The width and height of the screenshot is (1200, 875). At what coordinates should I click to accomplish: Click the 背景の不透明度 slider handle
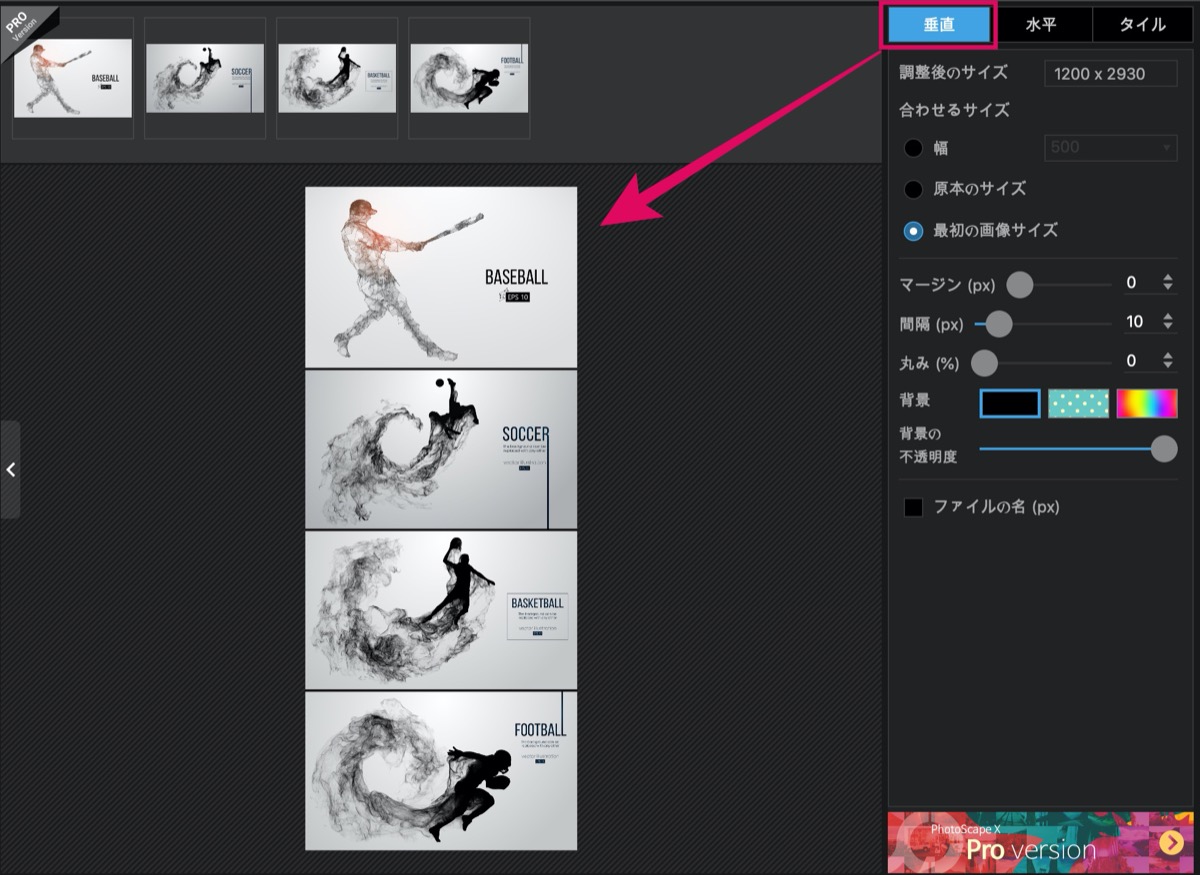pyautogui.click(x=1164, y=449)
